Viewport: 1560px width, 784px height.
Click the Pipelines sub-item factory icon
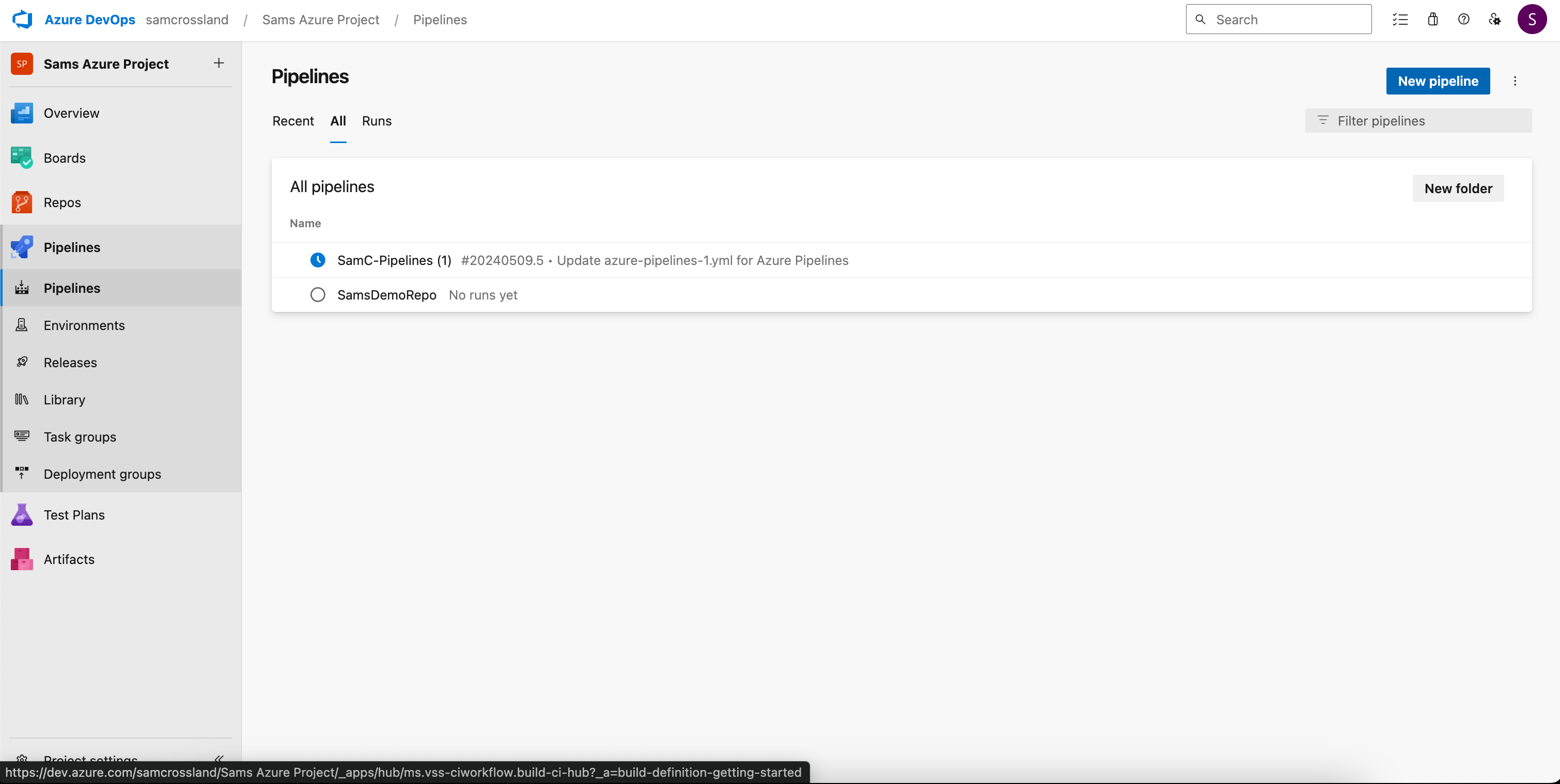point(22,288)
